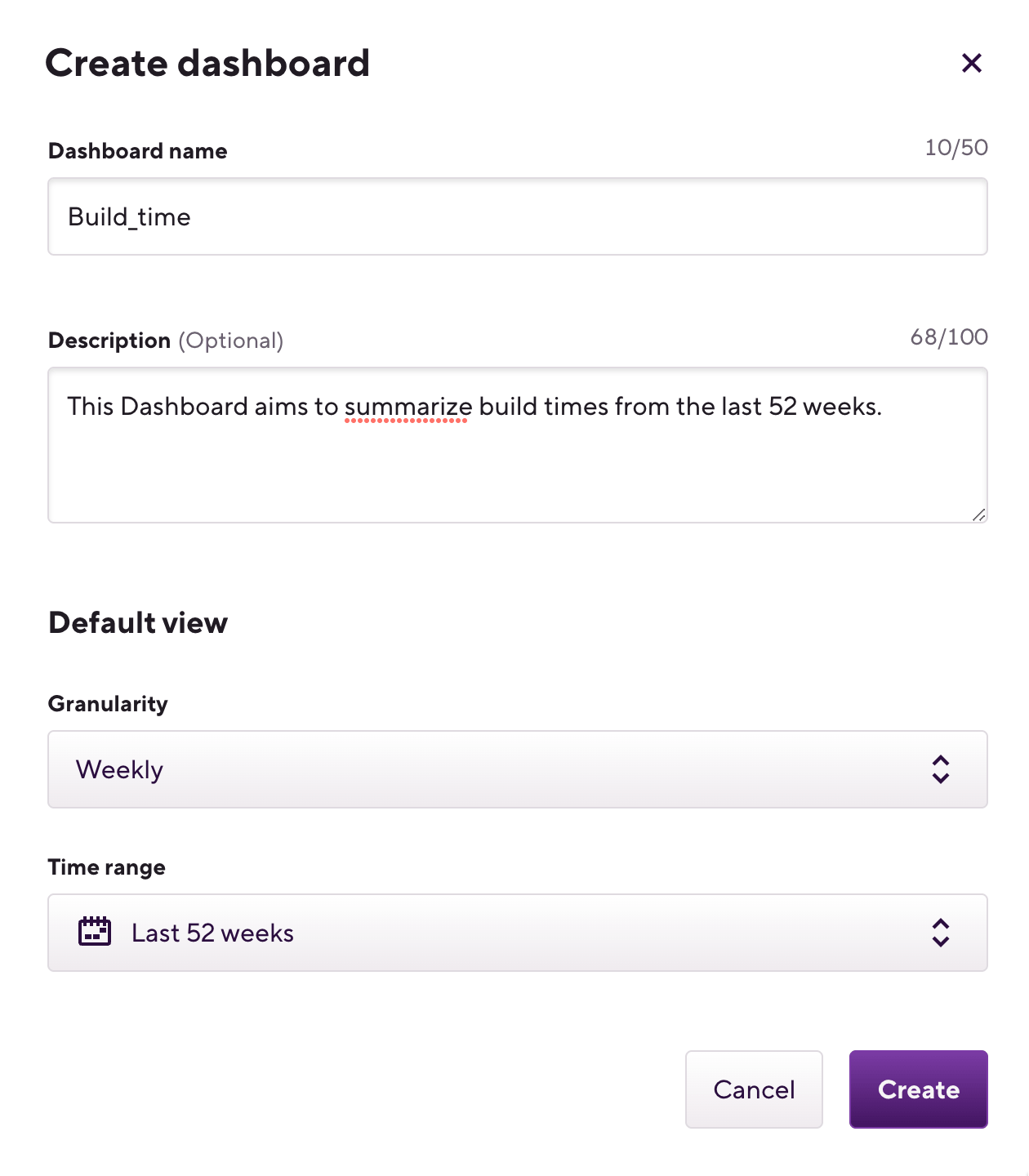Click the X icon to close the dialog

[972, 63]
